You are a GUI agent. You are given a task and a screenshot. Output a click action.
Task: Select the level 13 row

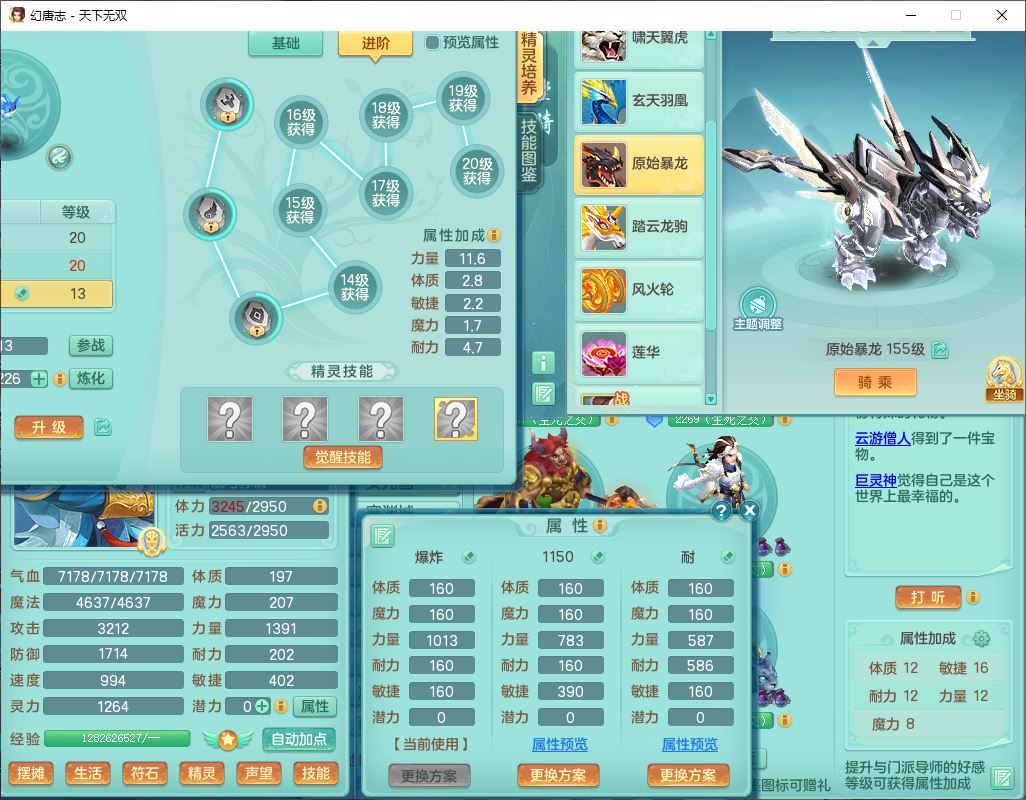tap(56, 294)
